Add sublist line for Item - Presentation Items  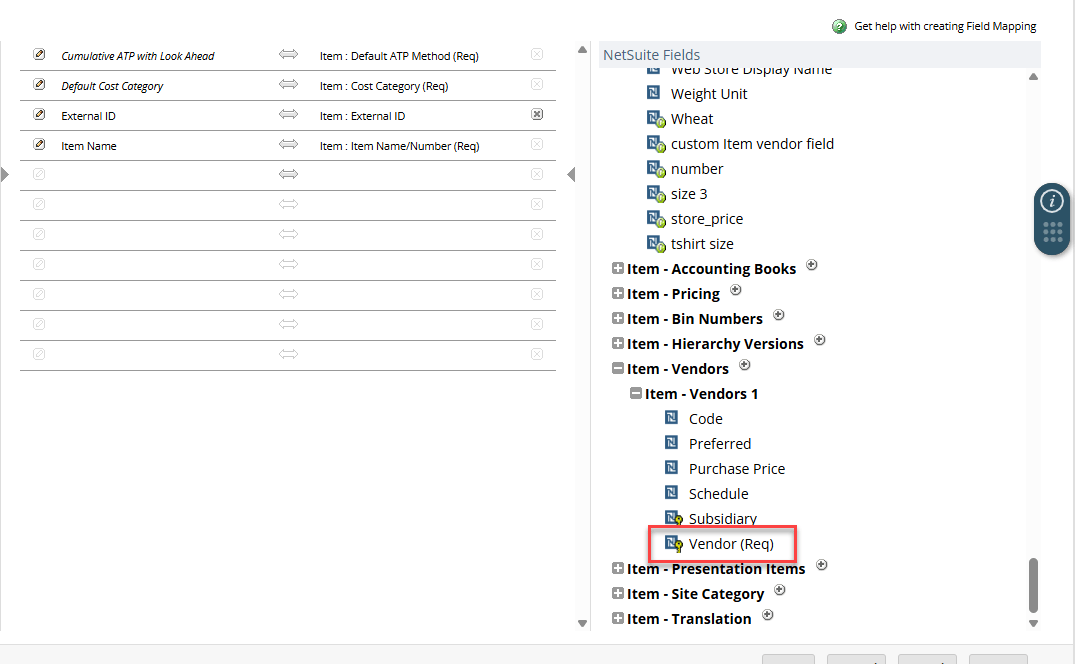click(822, 565)
